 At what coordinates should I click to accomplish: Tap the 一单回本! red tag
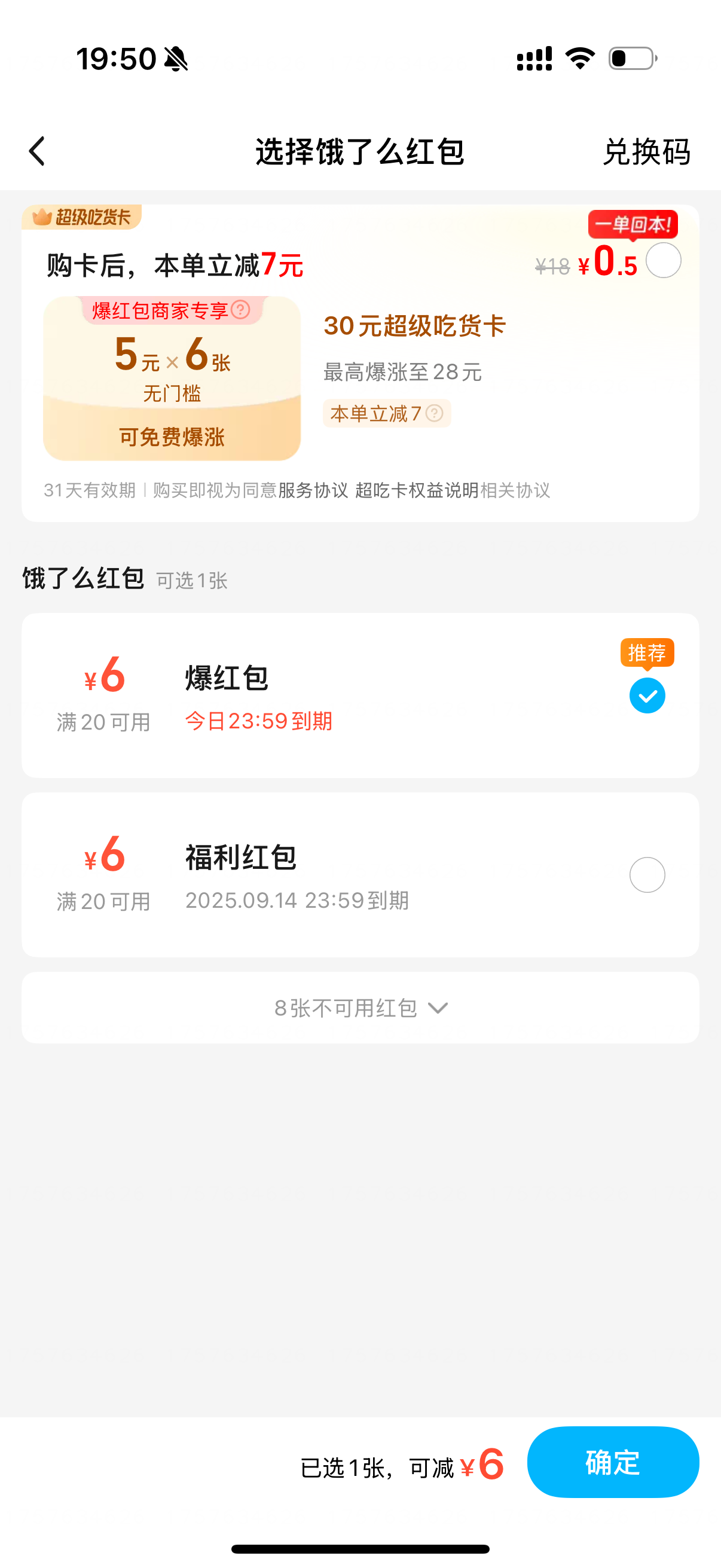click(632, 225)
